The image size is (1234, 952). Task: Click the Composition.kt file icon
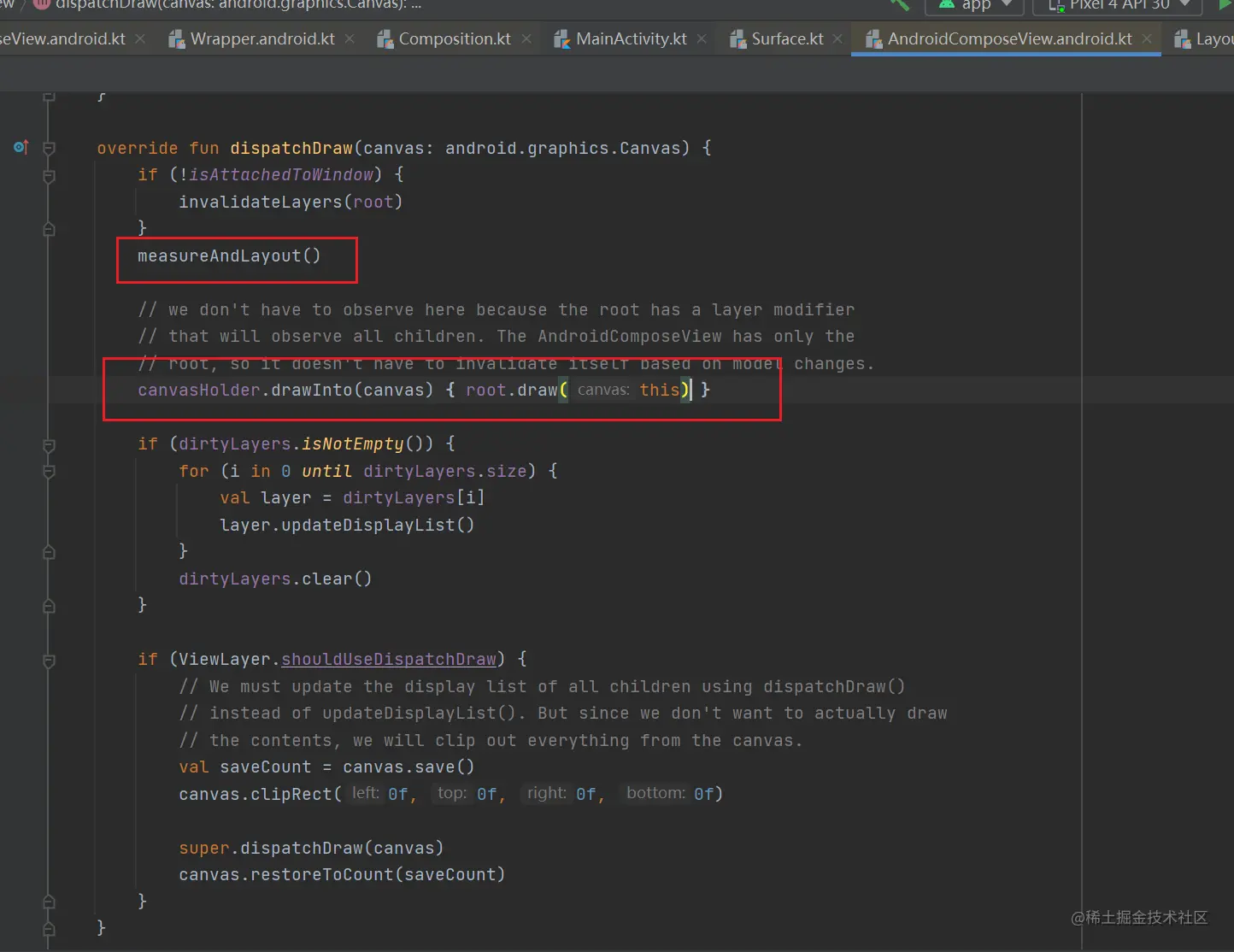(385, 38)
